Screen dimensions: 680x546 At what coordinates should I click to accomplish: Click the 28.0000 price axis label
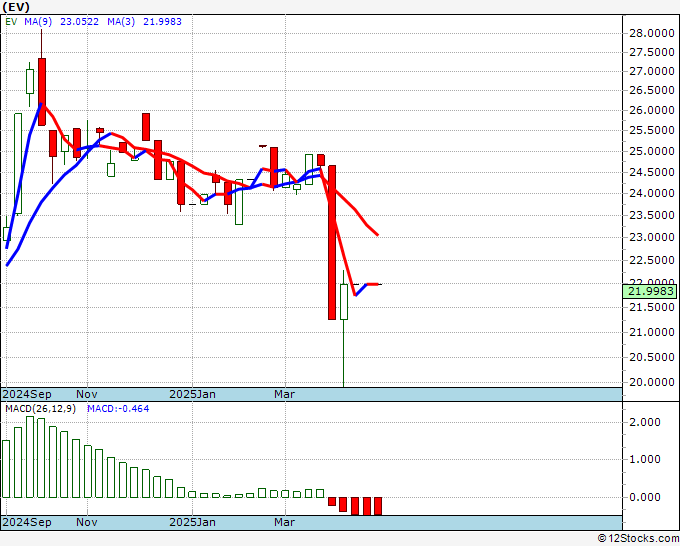651,33
